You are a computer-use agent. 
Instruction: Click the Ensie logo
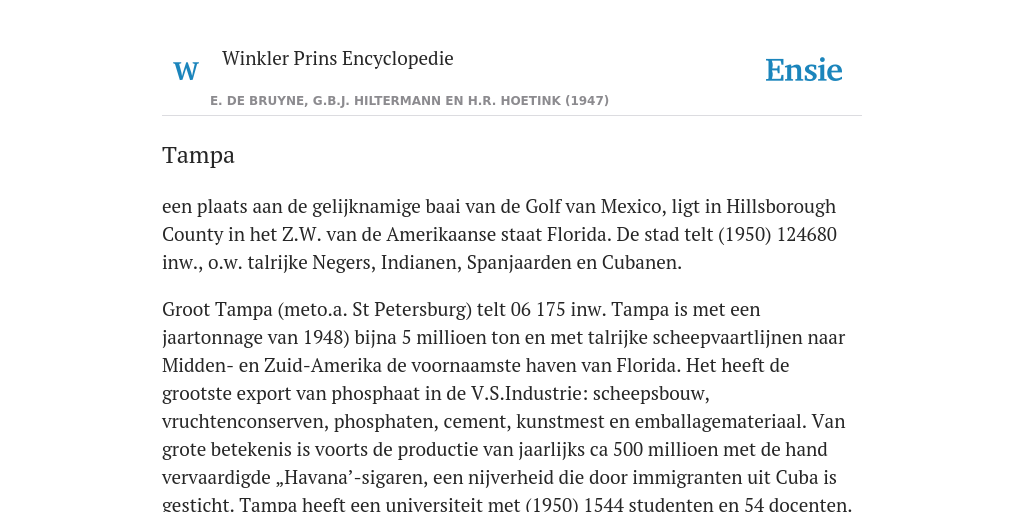(x=804, y=71)
